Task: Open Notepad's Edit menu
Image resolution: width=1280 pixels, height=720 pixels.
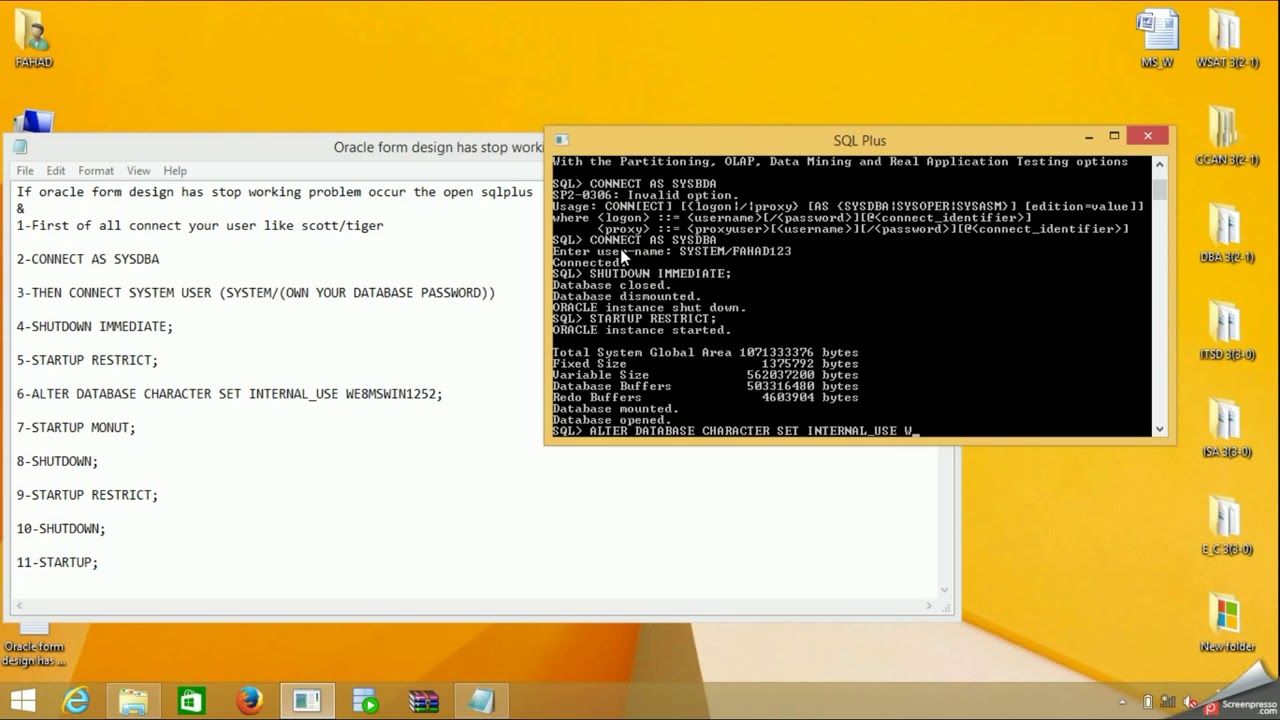Action: tap(56, 171)
